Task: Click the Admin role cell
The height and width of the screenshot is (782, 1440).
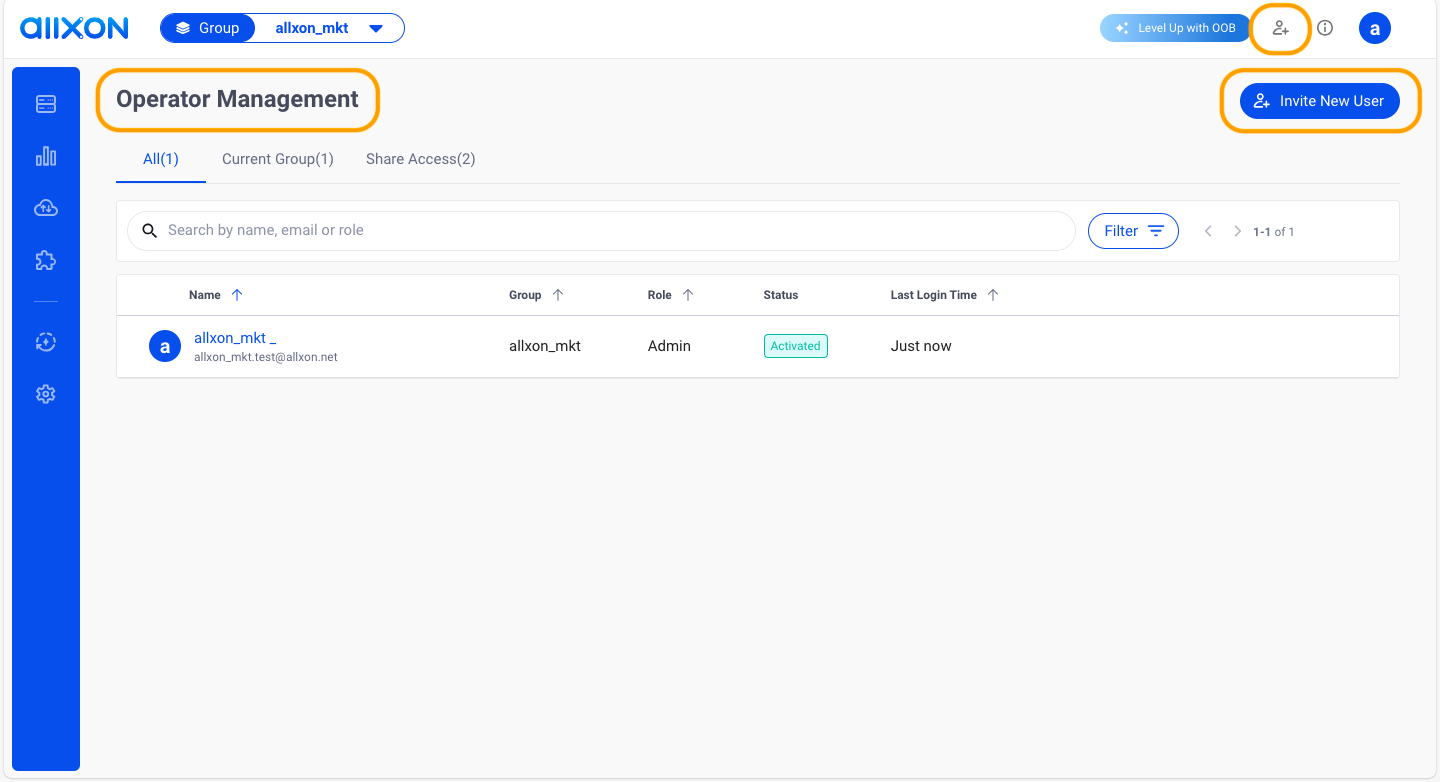Action: point(669,346)
